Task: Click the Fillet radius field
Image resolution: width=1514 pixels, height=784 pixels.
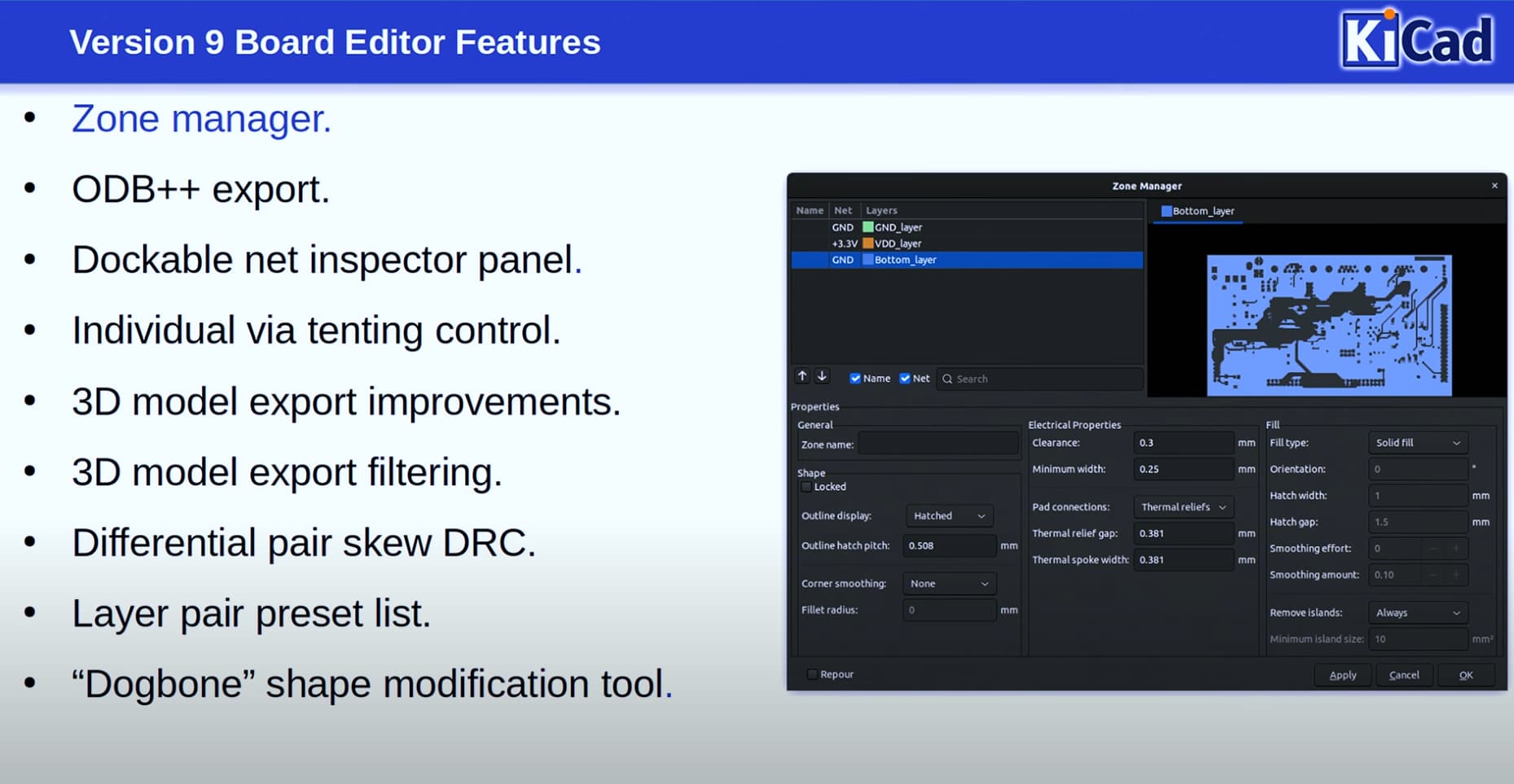Action: tap(949, 610)
